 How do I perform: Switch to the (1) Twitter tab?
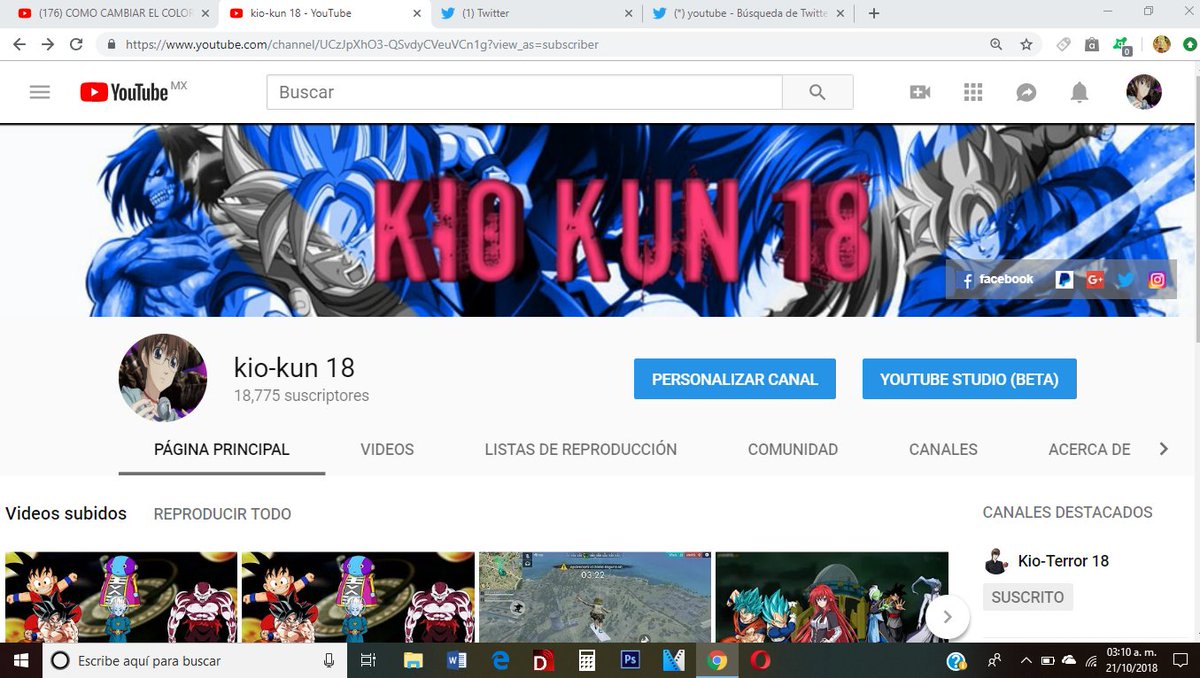click(534, 13)
